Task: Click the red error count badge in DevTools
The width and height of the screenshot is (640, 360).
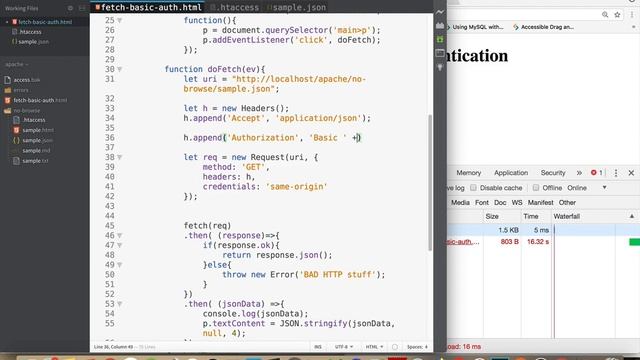Action: (597, 173)
